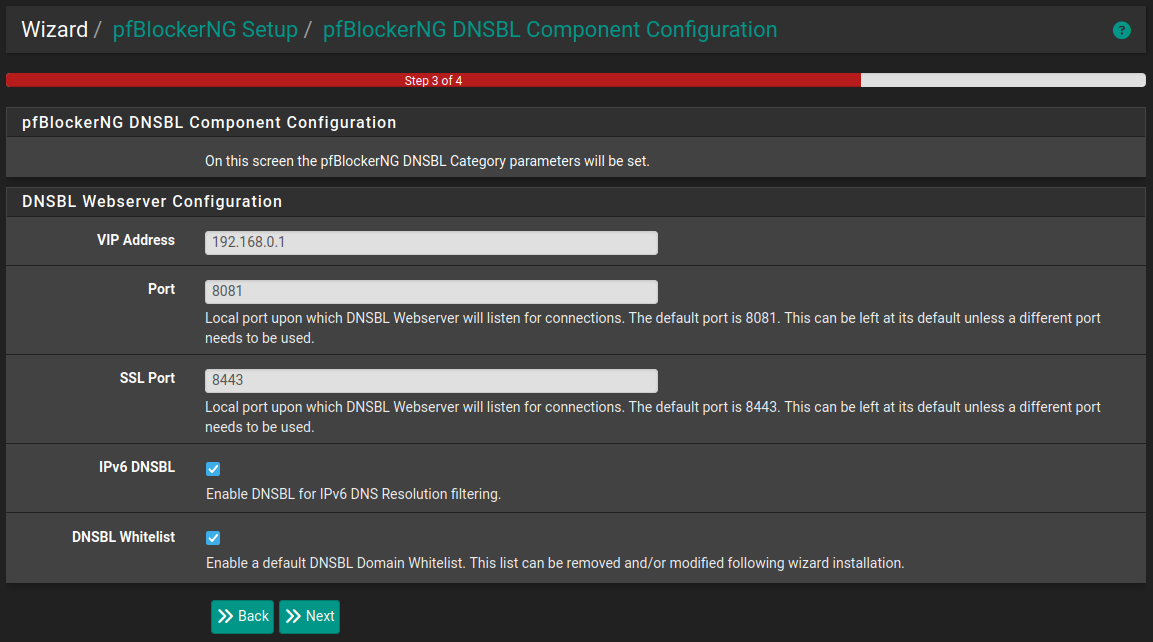The image size is (1153, 642).
Task: Go to previous step with Back button
Action: point(243,616)
